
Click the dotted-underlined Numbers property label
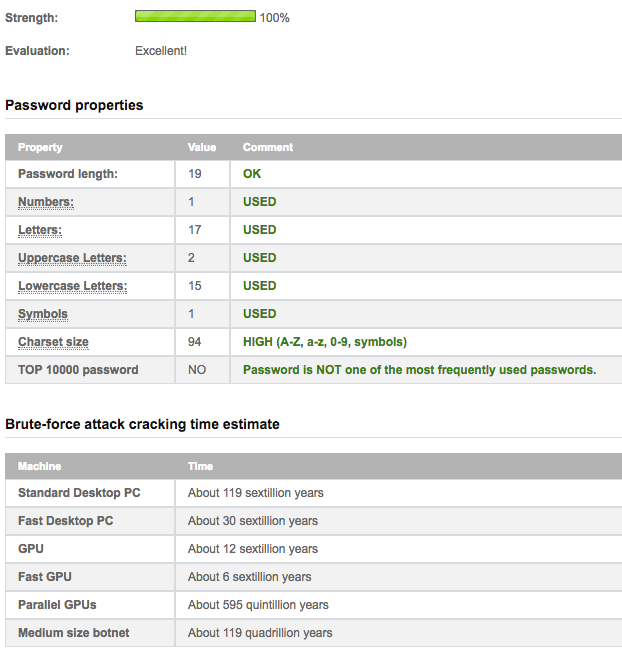tap(46, 202)
